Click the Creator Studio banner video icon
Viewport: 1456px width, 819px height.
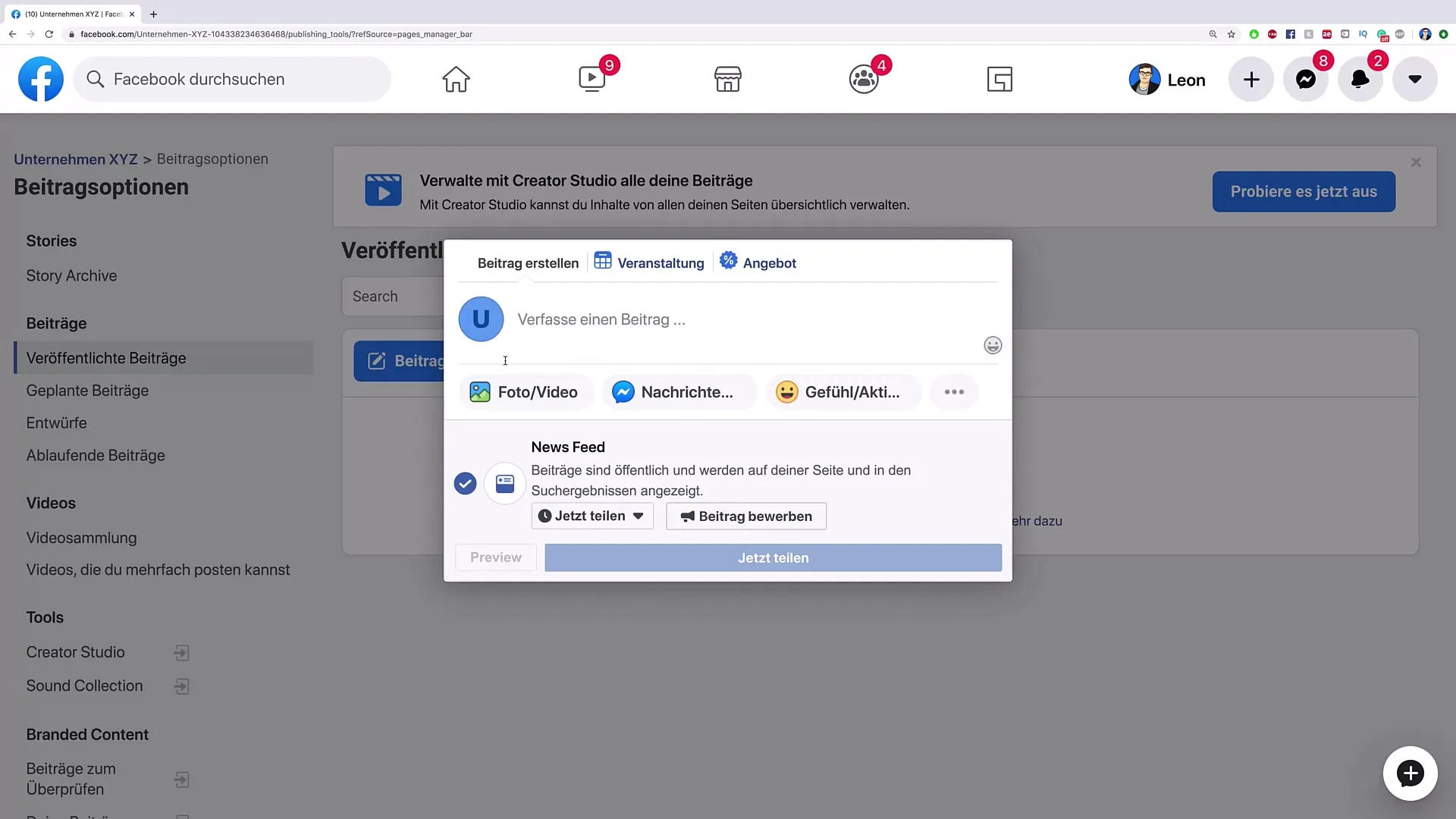click(x=384, y=190)
